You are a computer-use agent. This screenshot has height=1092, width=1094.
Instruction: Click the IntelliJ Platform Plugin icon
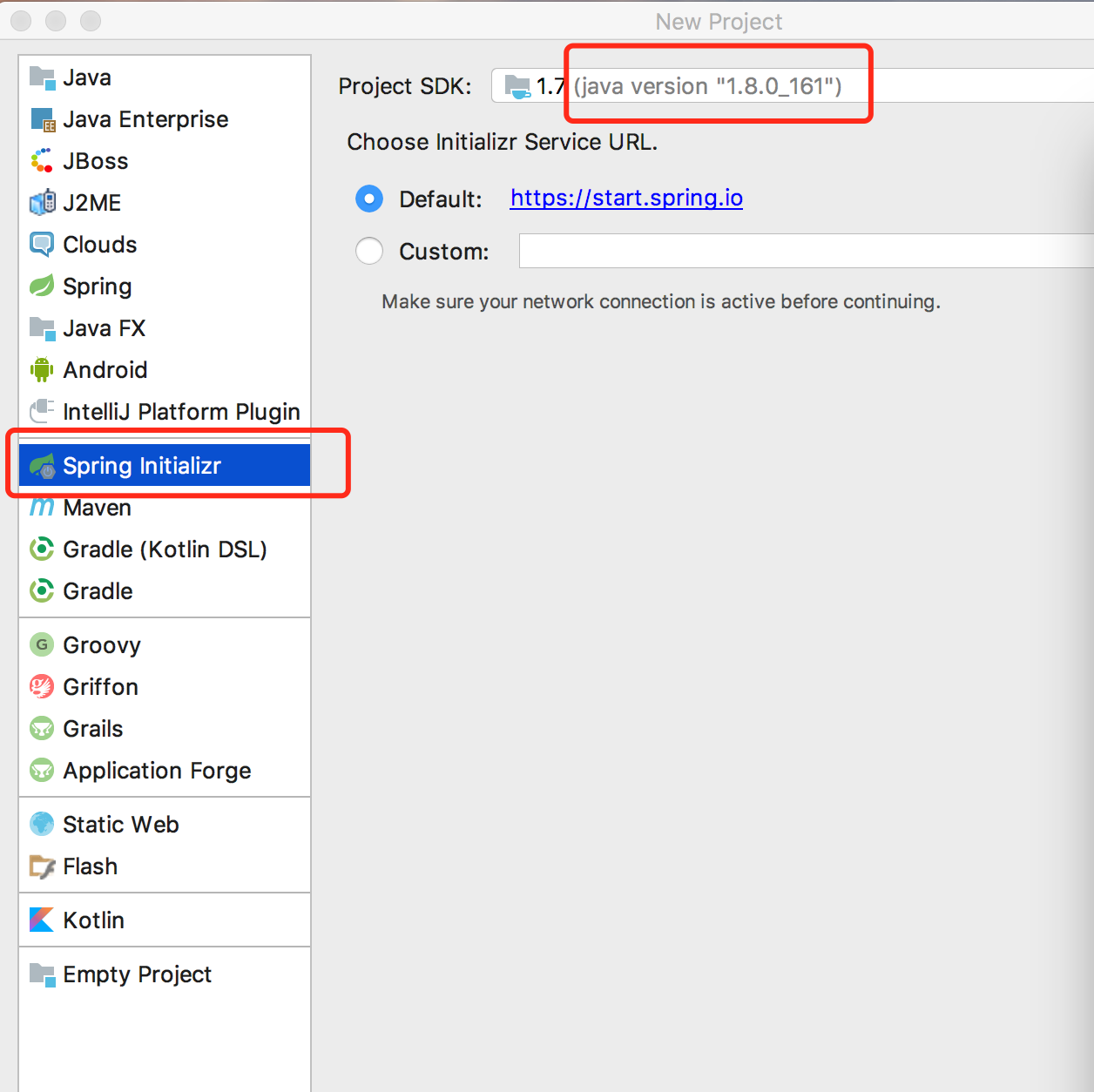[x=42, y=410]
